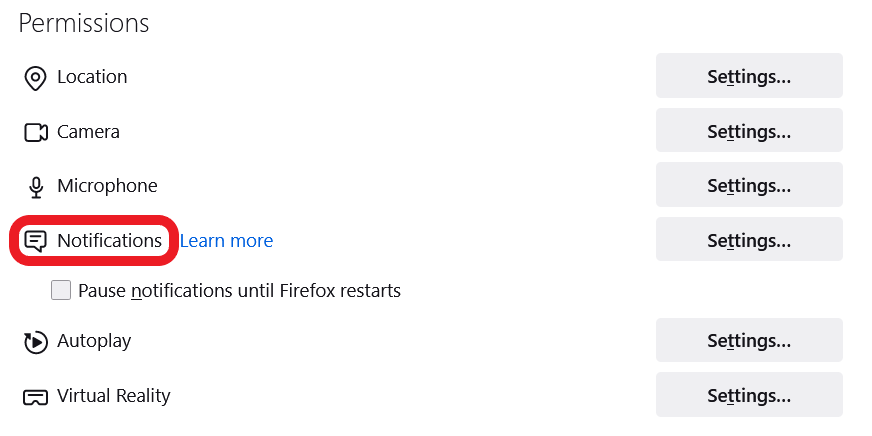Click the Permissions section heading

pos(84,23)
